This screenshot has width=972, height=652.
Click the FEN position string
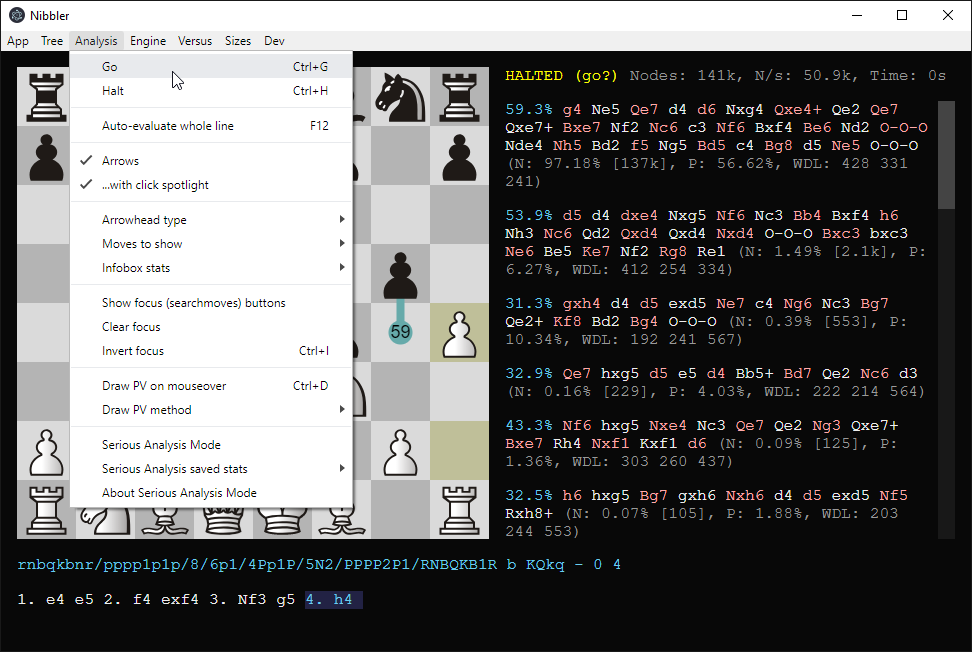point(320,565)
